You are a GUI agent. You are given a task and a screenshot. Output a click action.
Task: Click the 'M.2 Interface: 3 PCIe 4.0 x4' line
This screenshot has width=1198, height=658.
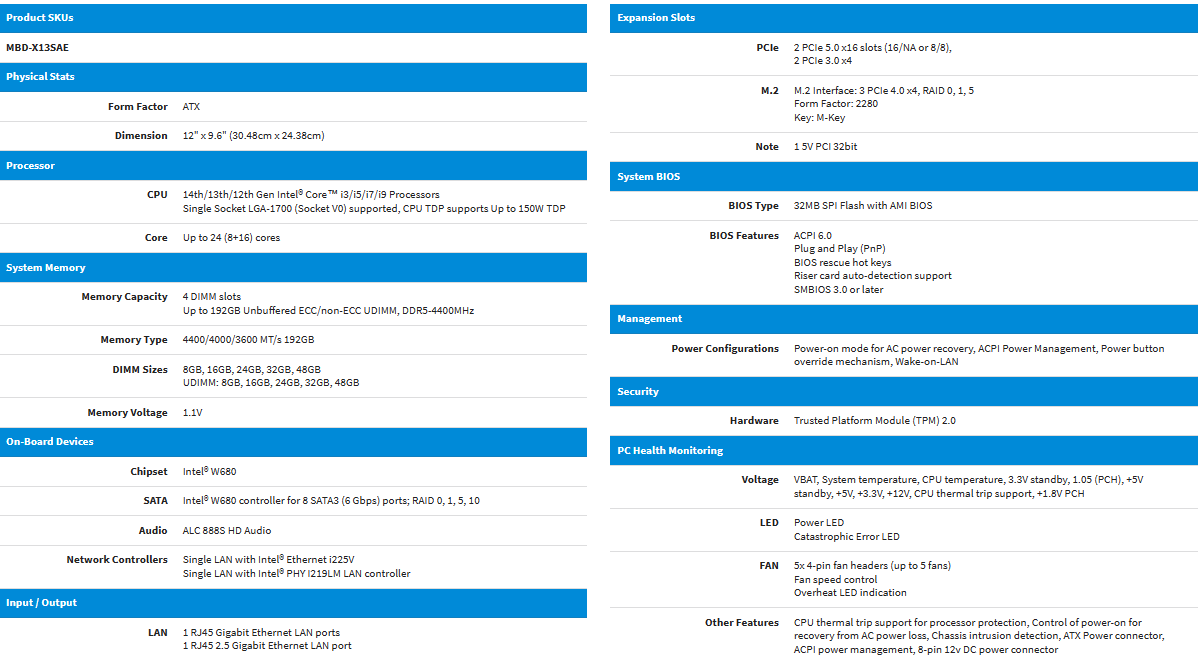pyautogui.click(x=884, y=90)
